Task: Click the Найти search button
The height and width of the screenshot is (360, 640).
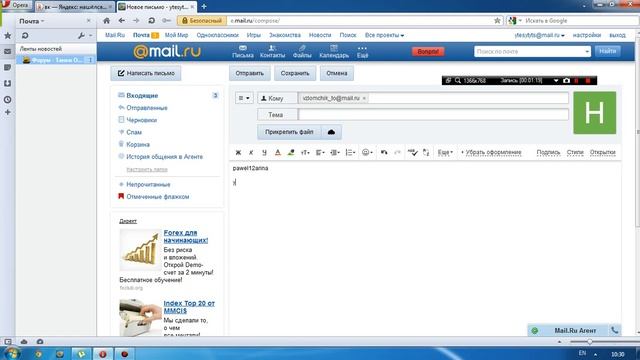Action: point(608,51)
